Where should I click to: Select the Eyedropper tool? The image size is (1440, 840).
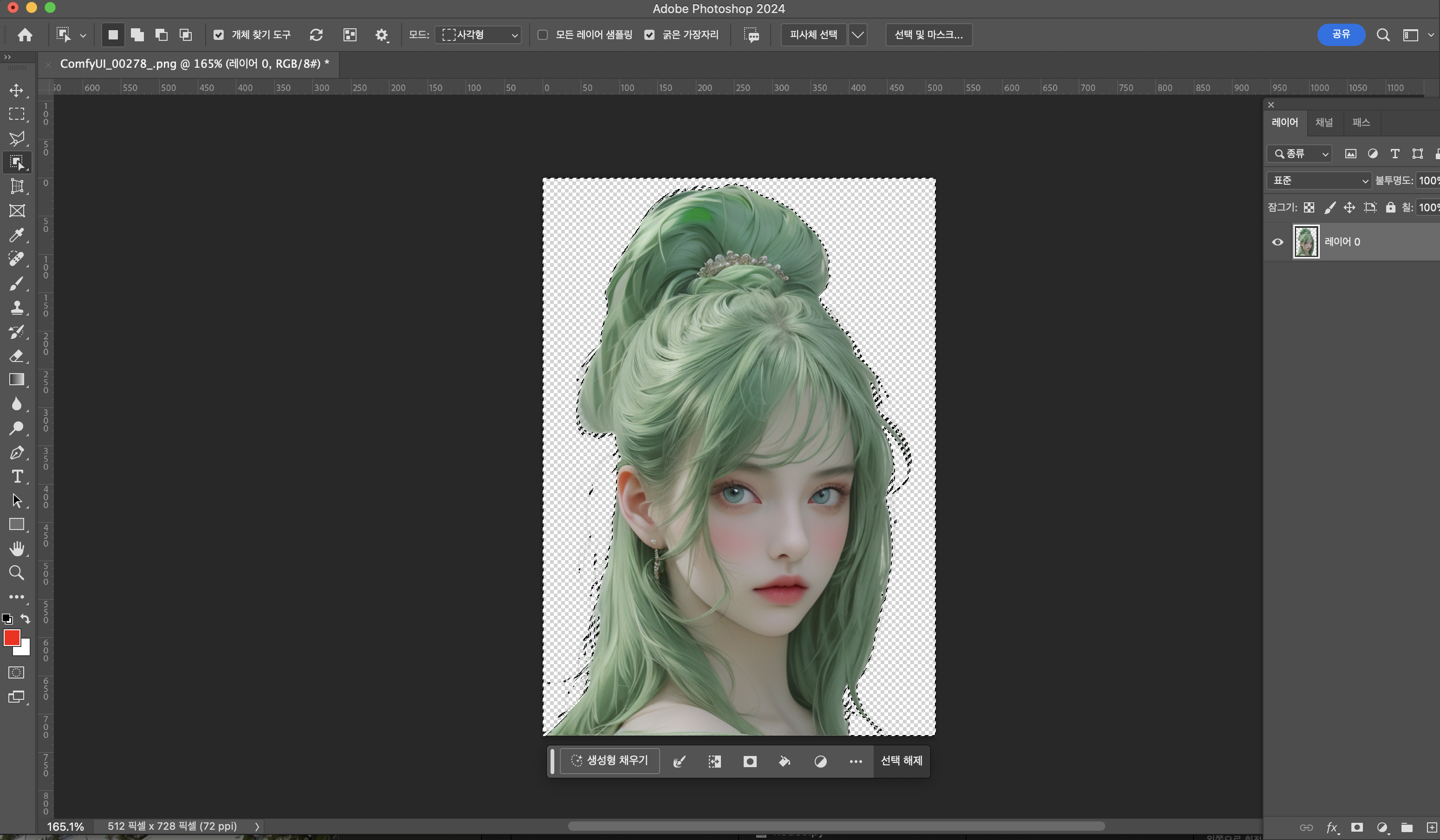pos(17,235)
